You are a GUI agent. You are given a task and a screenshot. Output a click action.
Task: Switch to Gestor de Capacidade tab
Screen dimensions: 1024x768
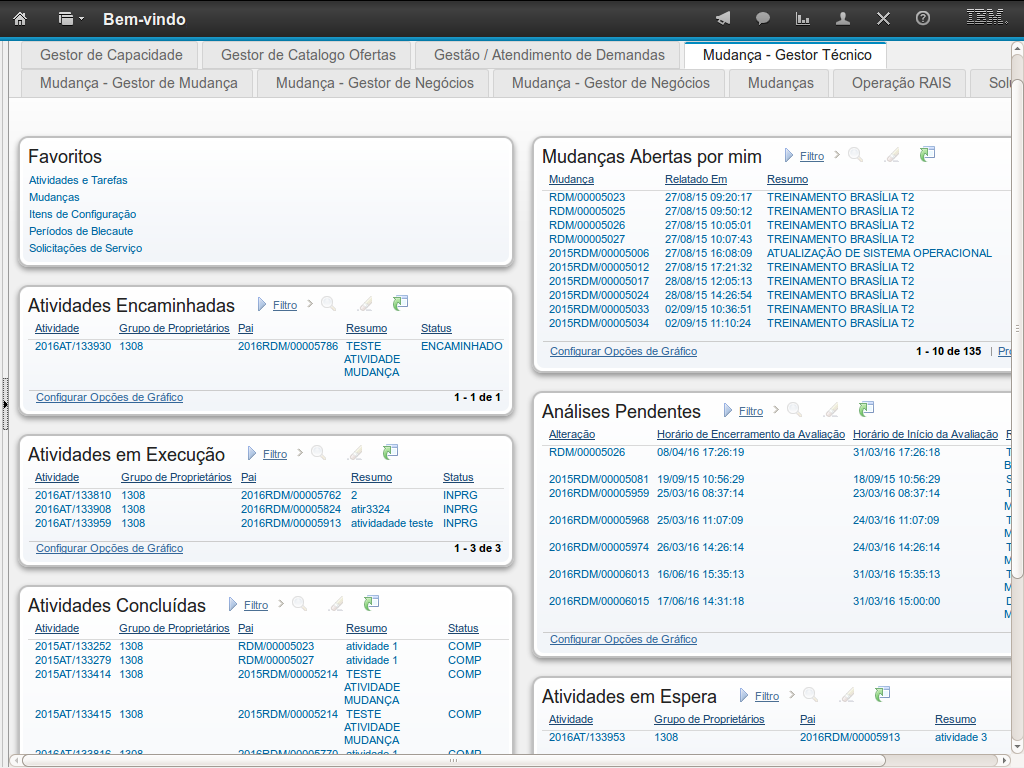tap(111, 55)
